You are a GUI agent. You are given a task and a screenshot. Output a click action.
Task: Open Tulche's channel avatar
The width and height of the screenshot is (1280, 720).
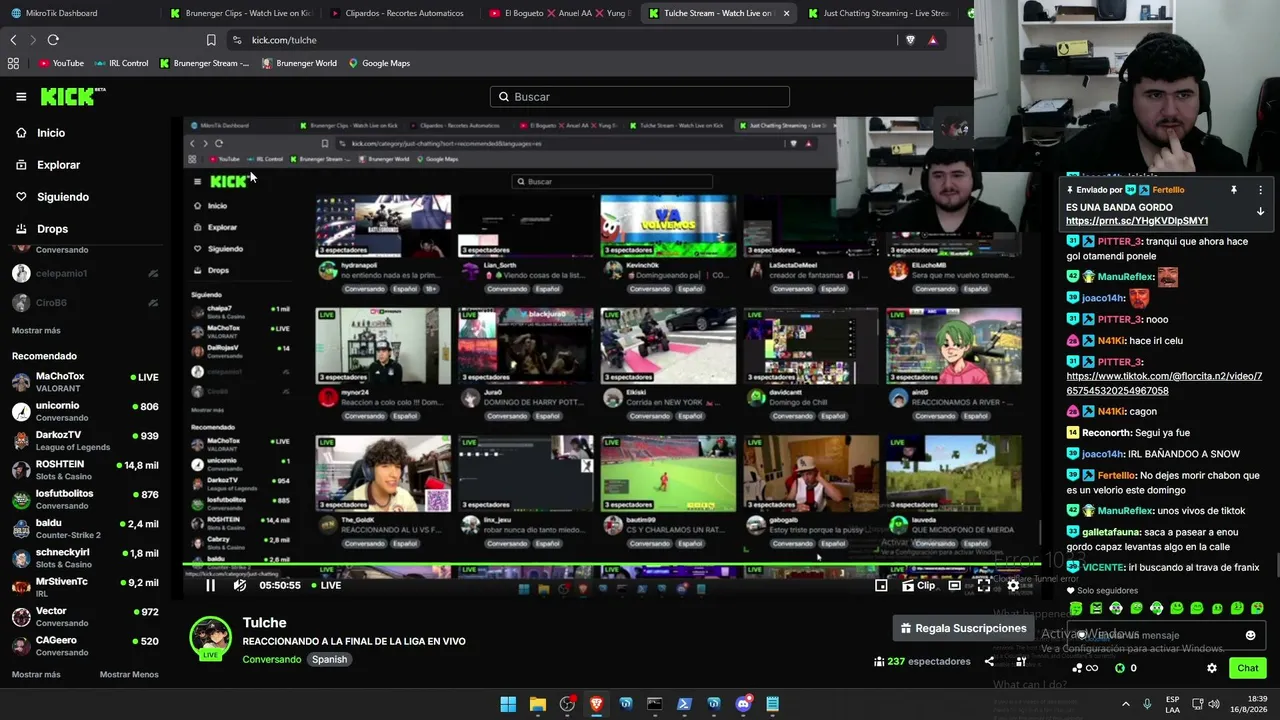210,638
